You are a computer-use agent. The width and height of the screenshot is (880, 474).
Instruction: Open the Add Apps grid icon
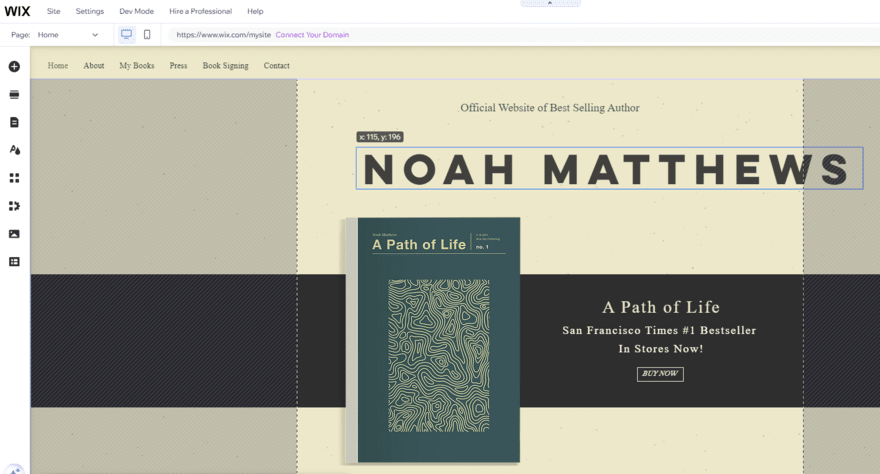click(x=14, y=178)
